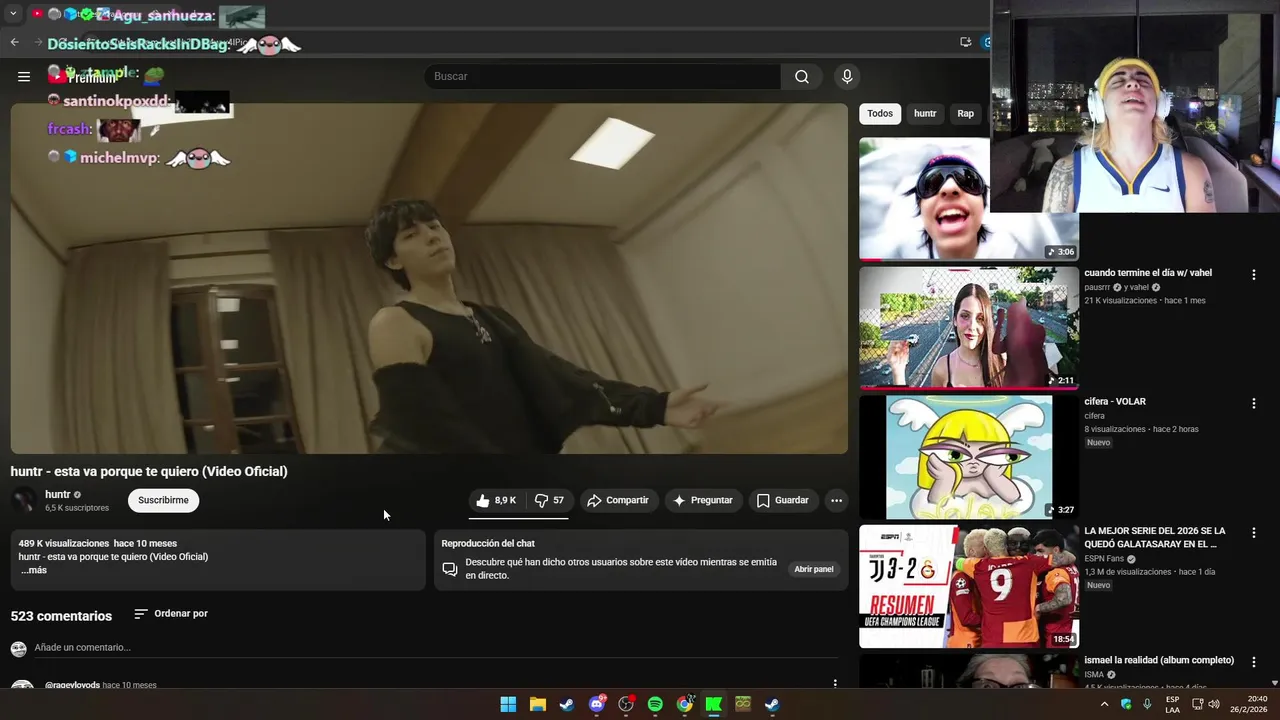
Task: Open Juventus Galatasaray resumen thumbnail
Action: coord(969,586)
